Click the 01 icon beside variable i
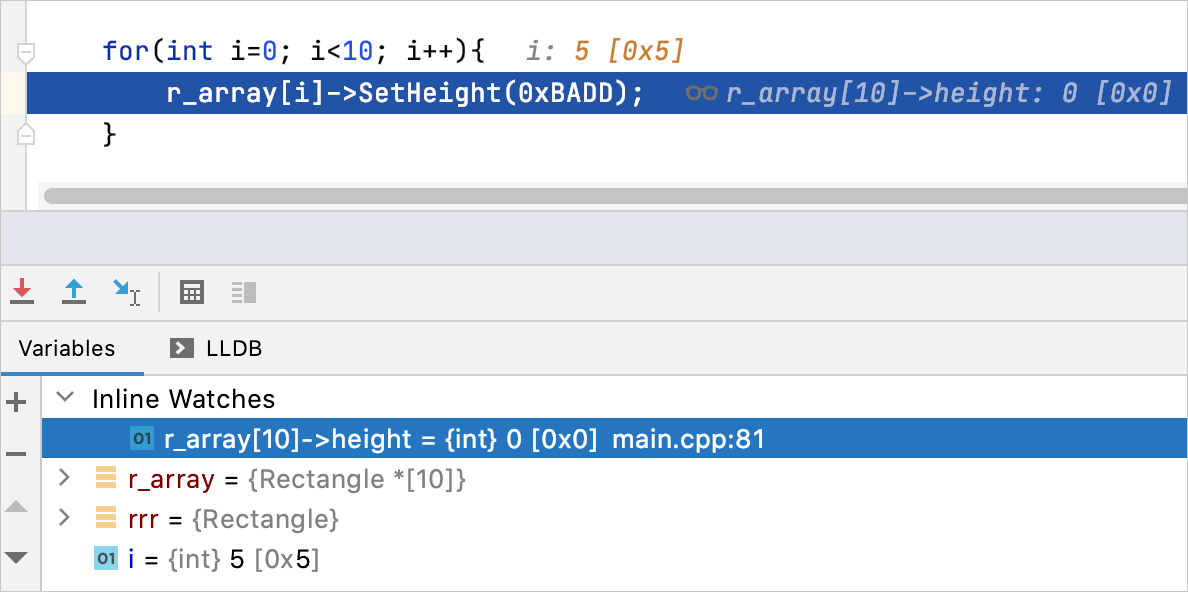Screen dimensions: 1188x592 click(x=107, y=559)
